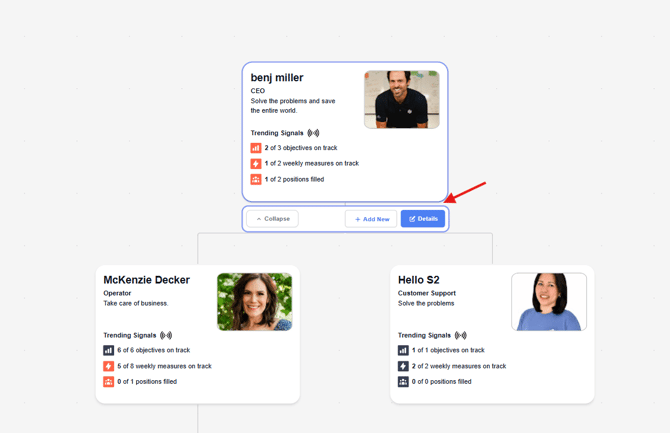
Task: Click McKenzie Decker's profile photo
Action: (x=254, y=302)
